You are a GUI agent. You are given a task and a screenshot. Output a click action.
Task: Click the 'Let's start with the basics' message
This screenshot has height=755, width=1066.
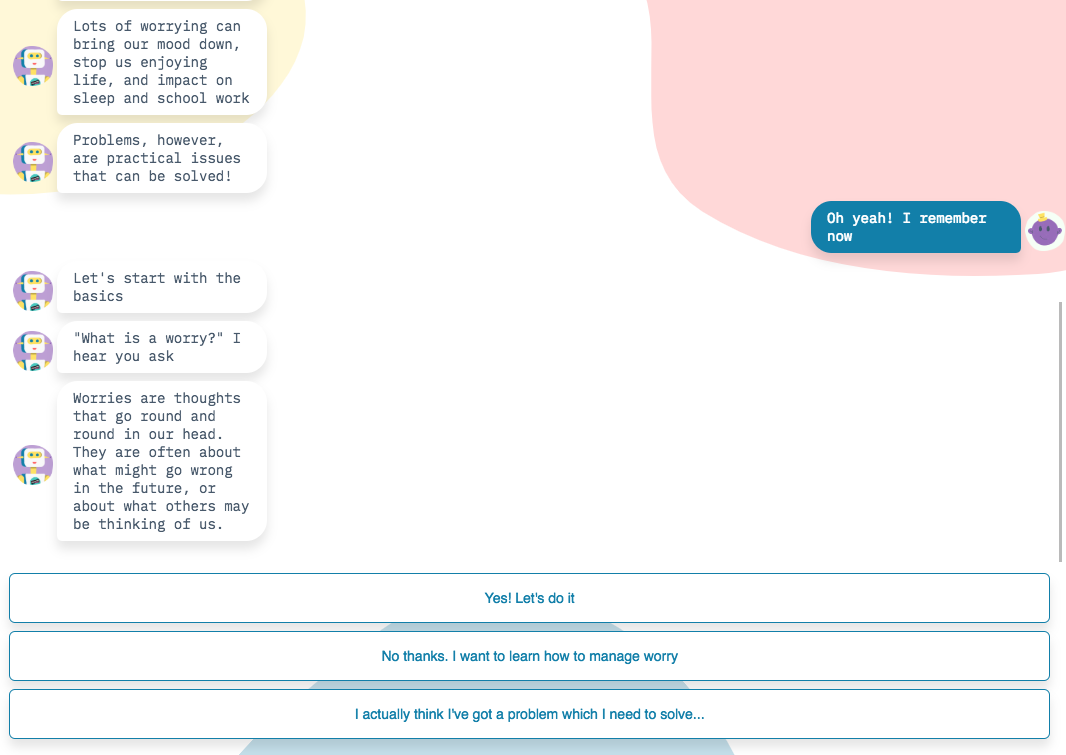click(161, 287)
